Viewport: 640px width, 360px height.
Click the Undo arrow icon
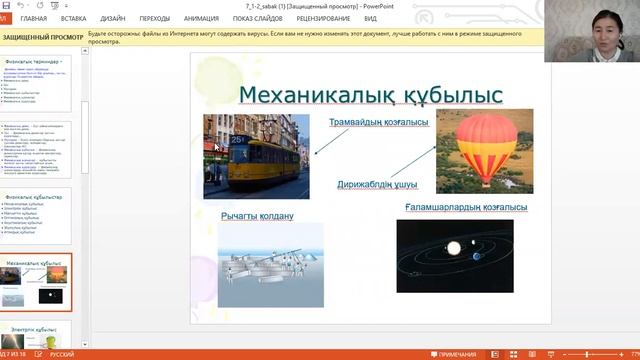click(20, 5)
